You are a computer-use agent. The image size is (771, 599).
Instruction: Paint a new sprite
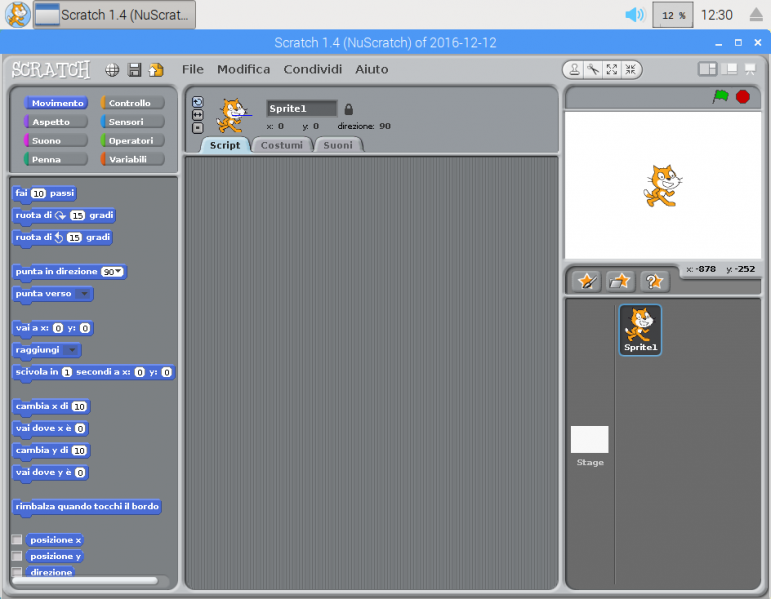coord(587,282)
